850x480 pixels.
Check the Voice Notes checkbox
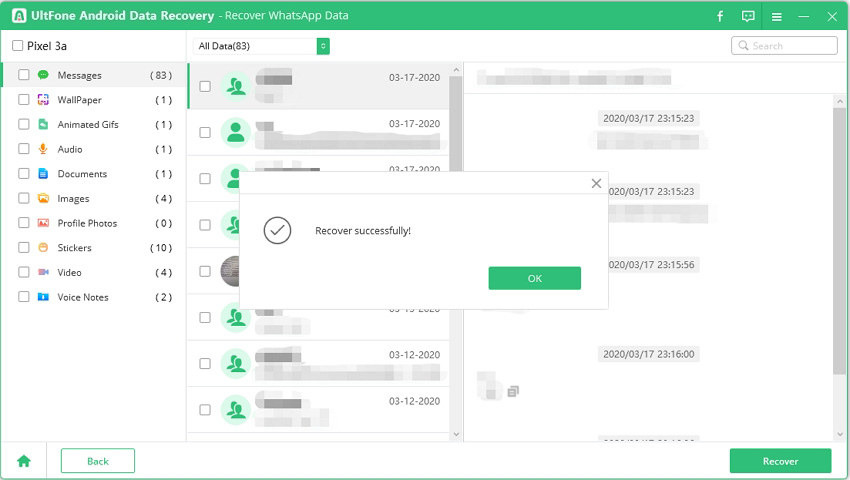click(x=24, y=297)
